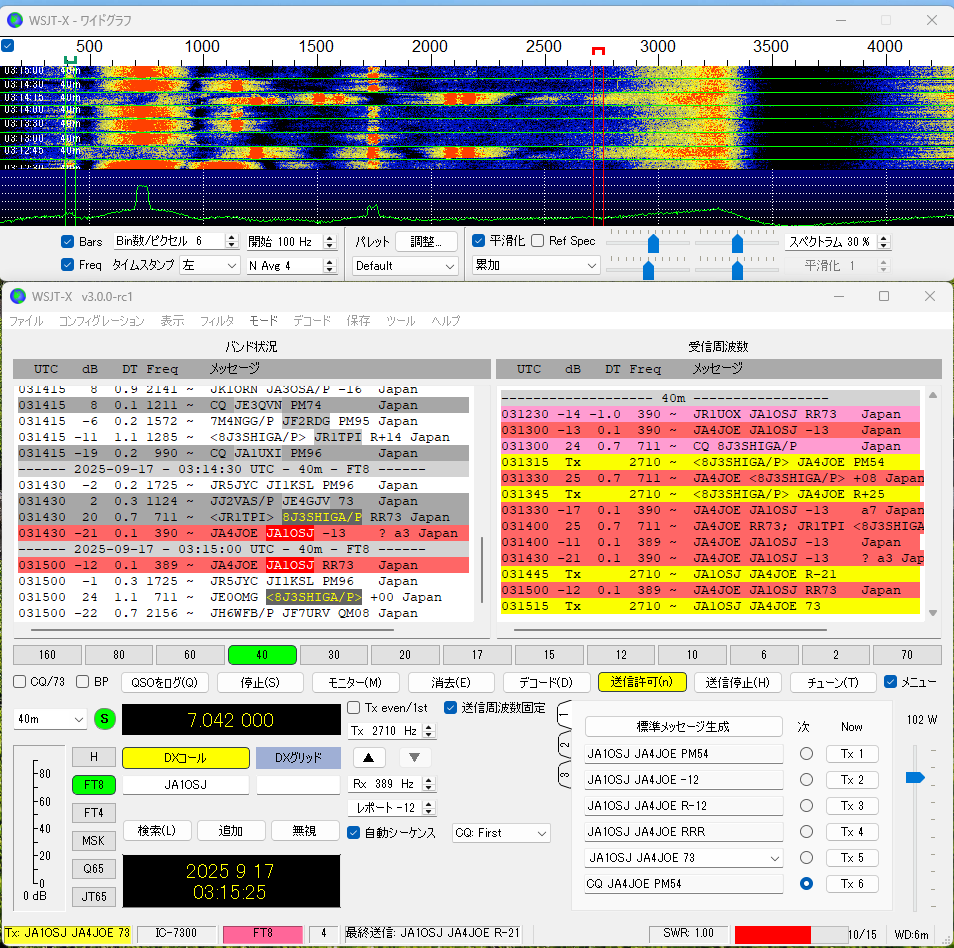
Task: Enable the Tx even/1st checkbox
Action: [x=354, y=708]
